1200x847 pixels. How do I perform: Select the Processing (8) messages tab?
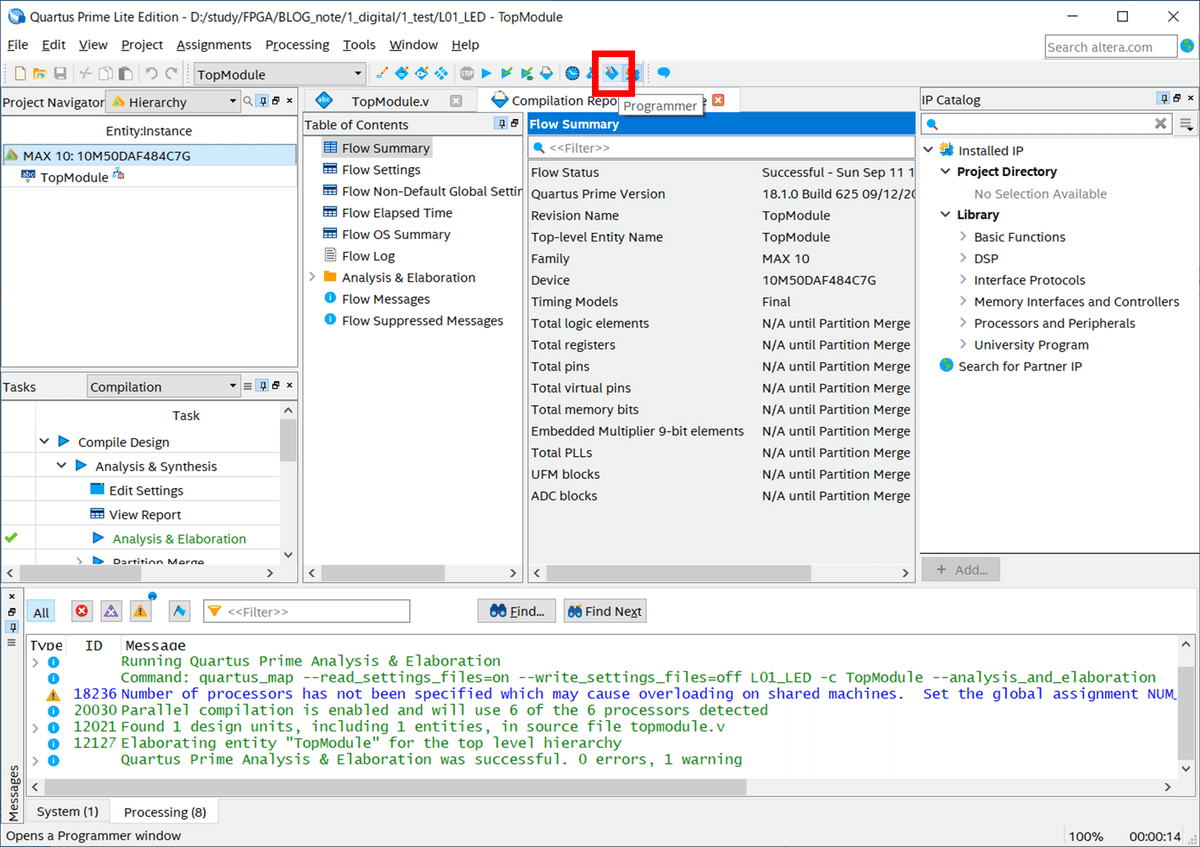point(164,811)
